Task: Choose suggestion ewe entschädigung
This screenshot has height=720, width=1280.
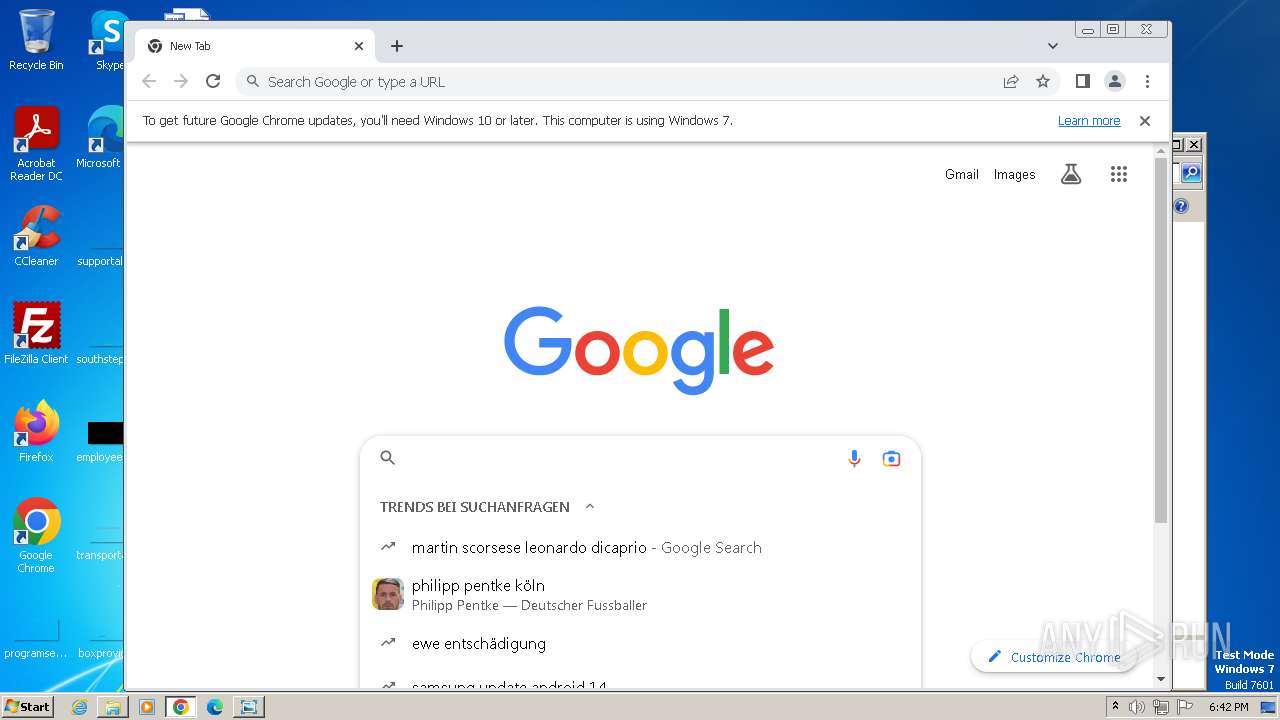Action: point(640,643)
